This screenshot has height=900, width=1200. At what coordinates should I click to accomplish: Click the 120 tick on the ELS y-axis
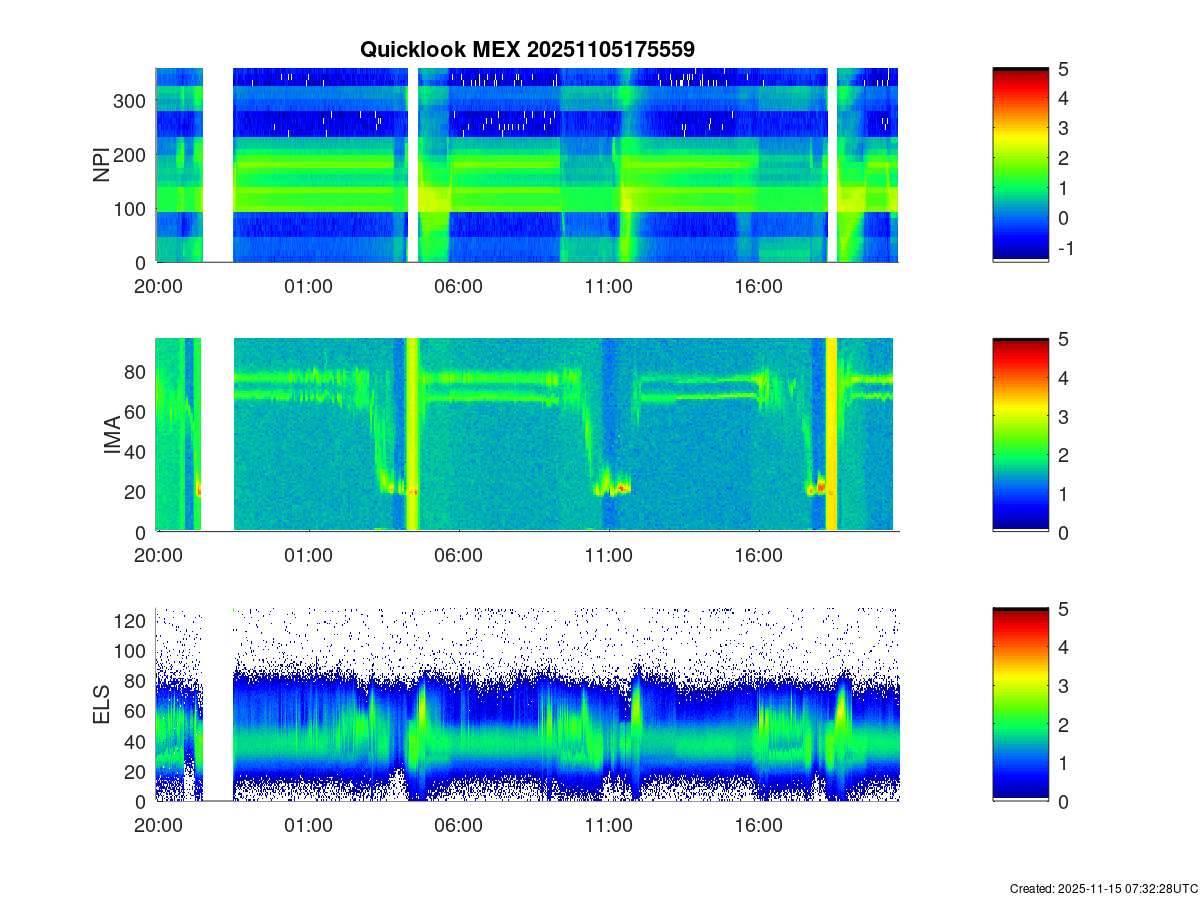[131, 621]
